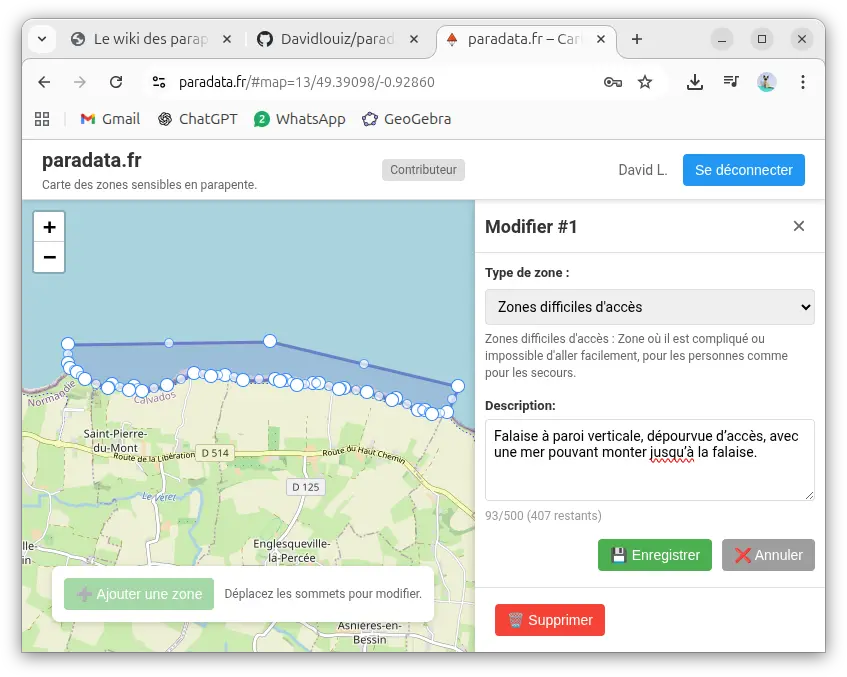Open the ChatGPT bookmark
The width and height of the screenshot is (847, 677).
(198, 119)
